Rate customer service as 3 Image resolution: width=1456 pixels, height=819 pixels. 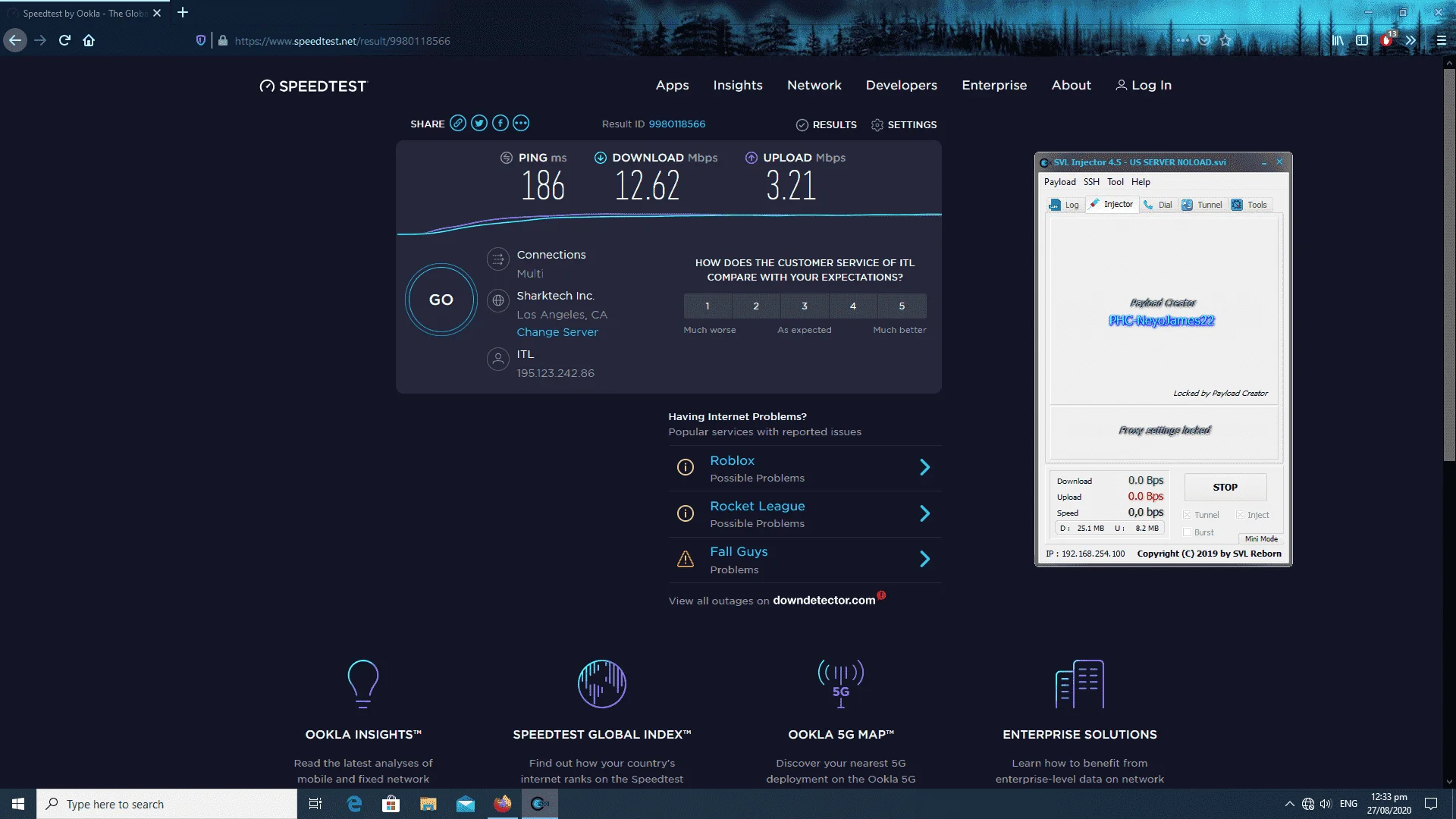805,306
